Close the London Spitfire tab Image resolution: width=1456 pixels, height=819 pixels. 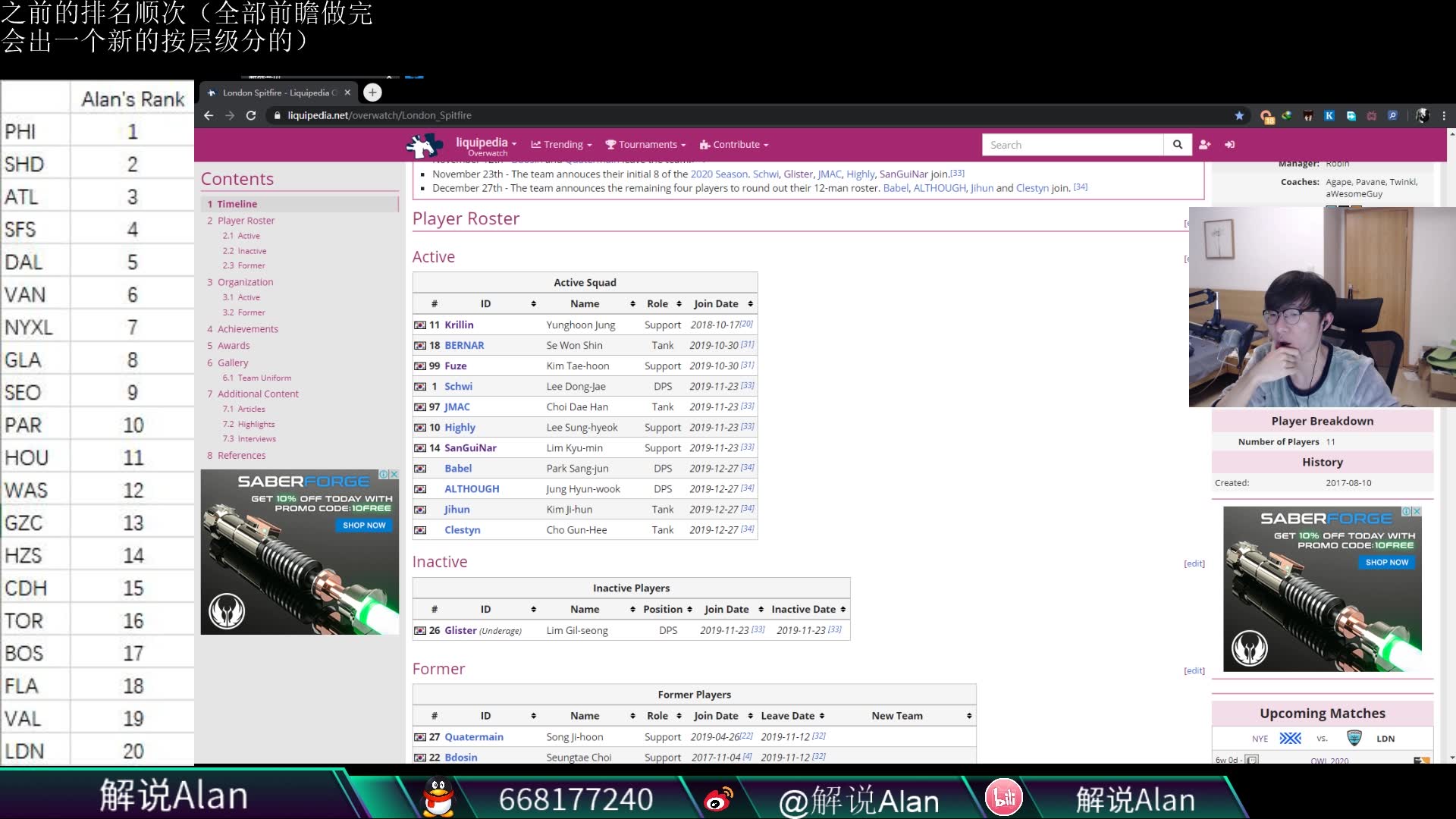[347, 93]
